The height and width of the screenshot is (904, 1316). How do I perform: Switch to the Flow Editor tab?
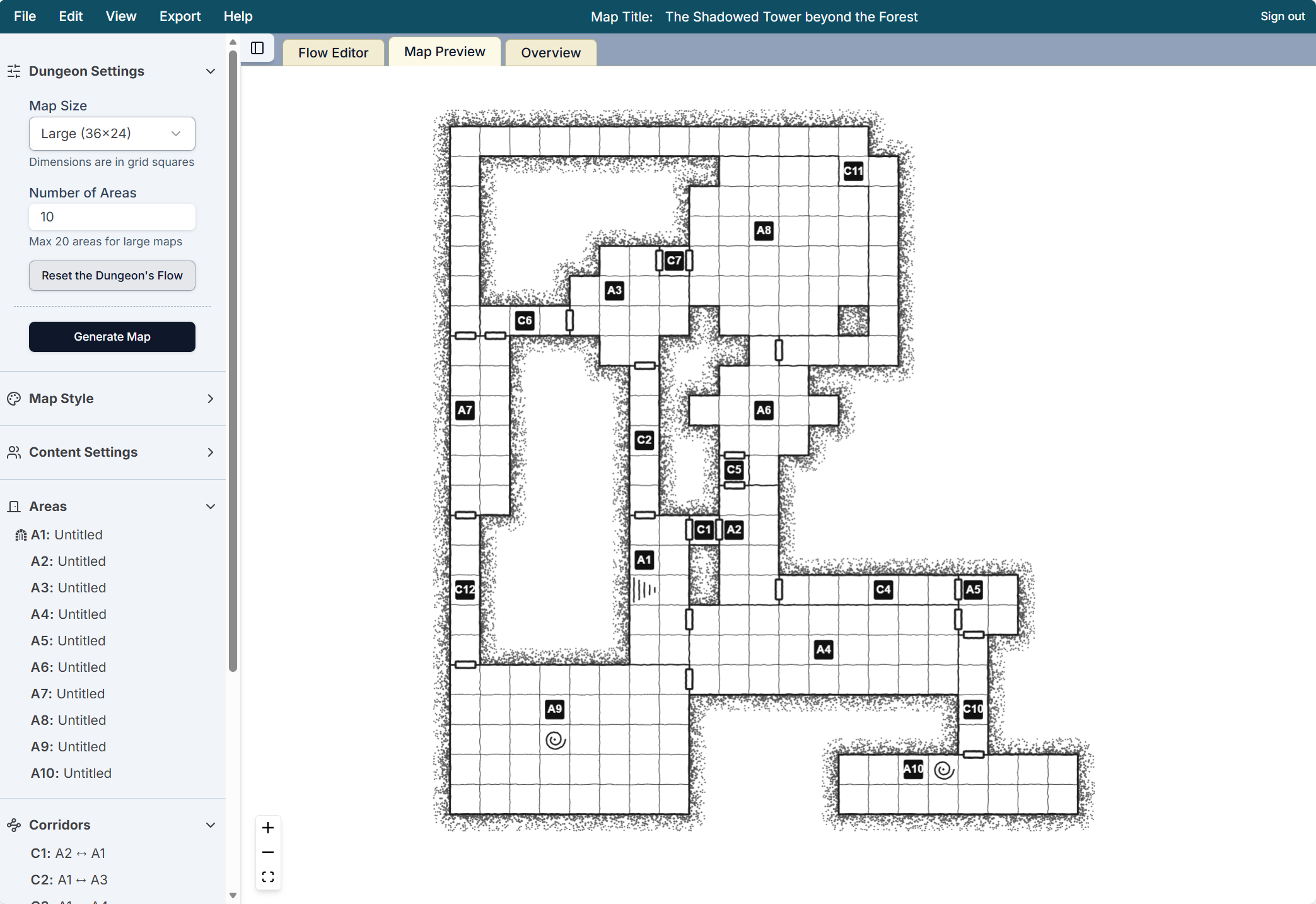[333, 53]
